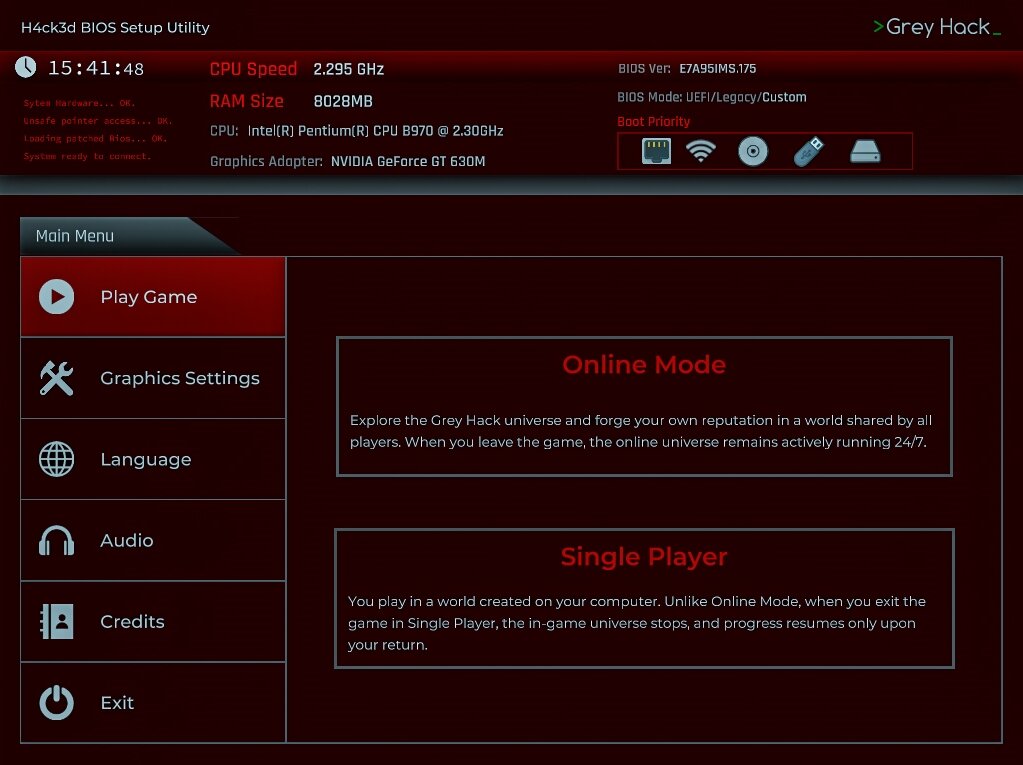Select the hard drive boot priority icon
The width and height of the screenshot is (1023, 765).
coord(866,151)
